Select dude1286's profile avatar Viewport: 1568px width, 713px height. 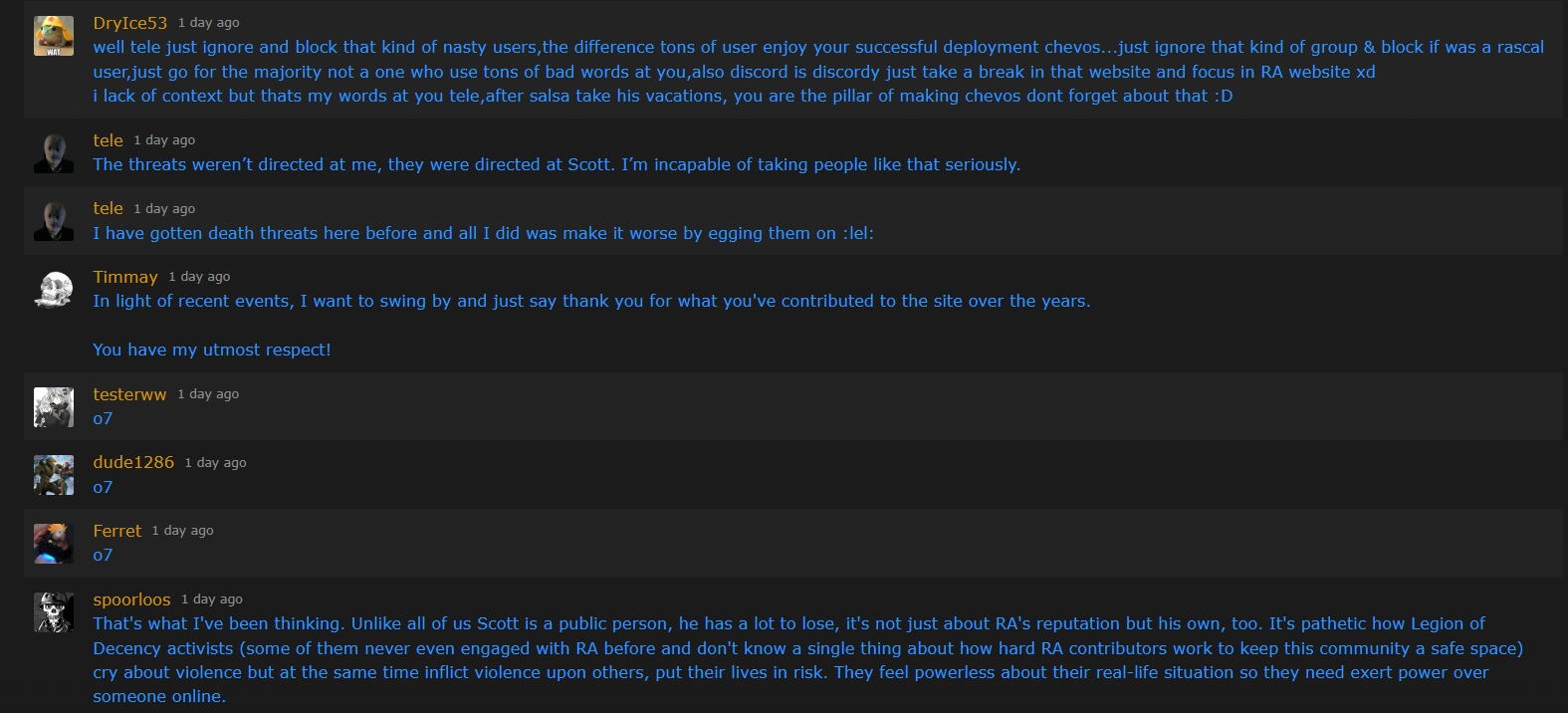click(x=54, y=475)
